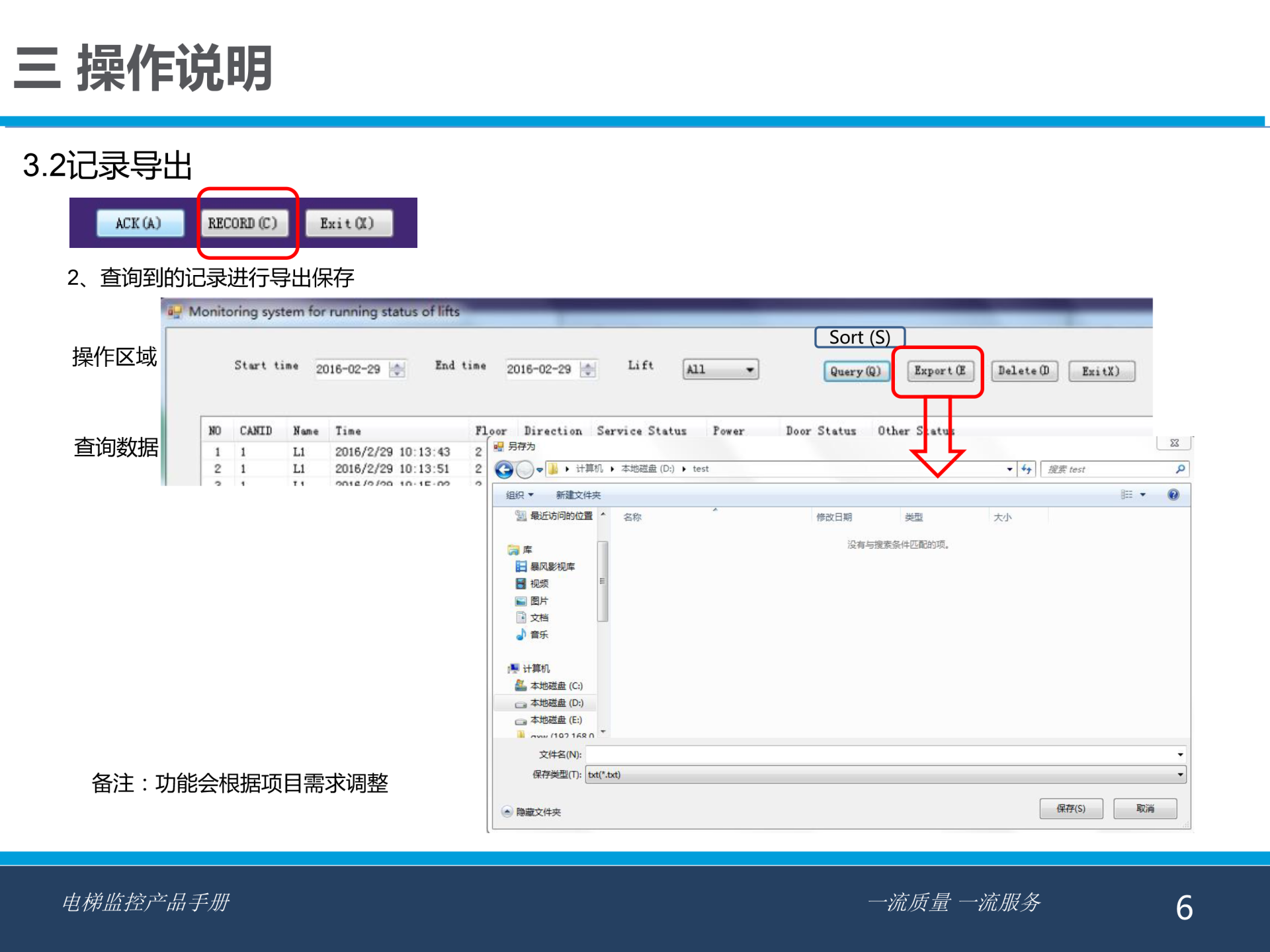Screen dimensions: 1270x952
Task: Click the change view icon
Action: point(1126,495)
